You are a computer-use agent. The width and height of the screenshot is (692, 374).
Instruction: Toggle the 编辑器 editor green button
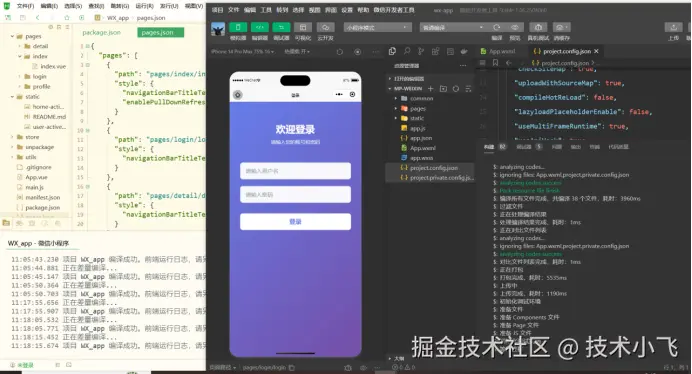click(260, 27)
